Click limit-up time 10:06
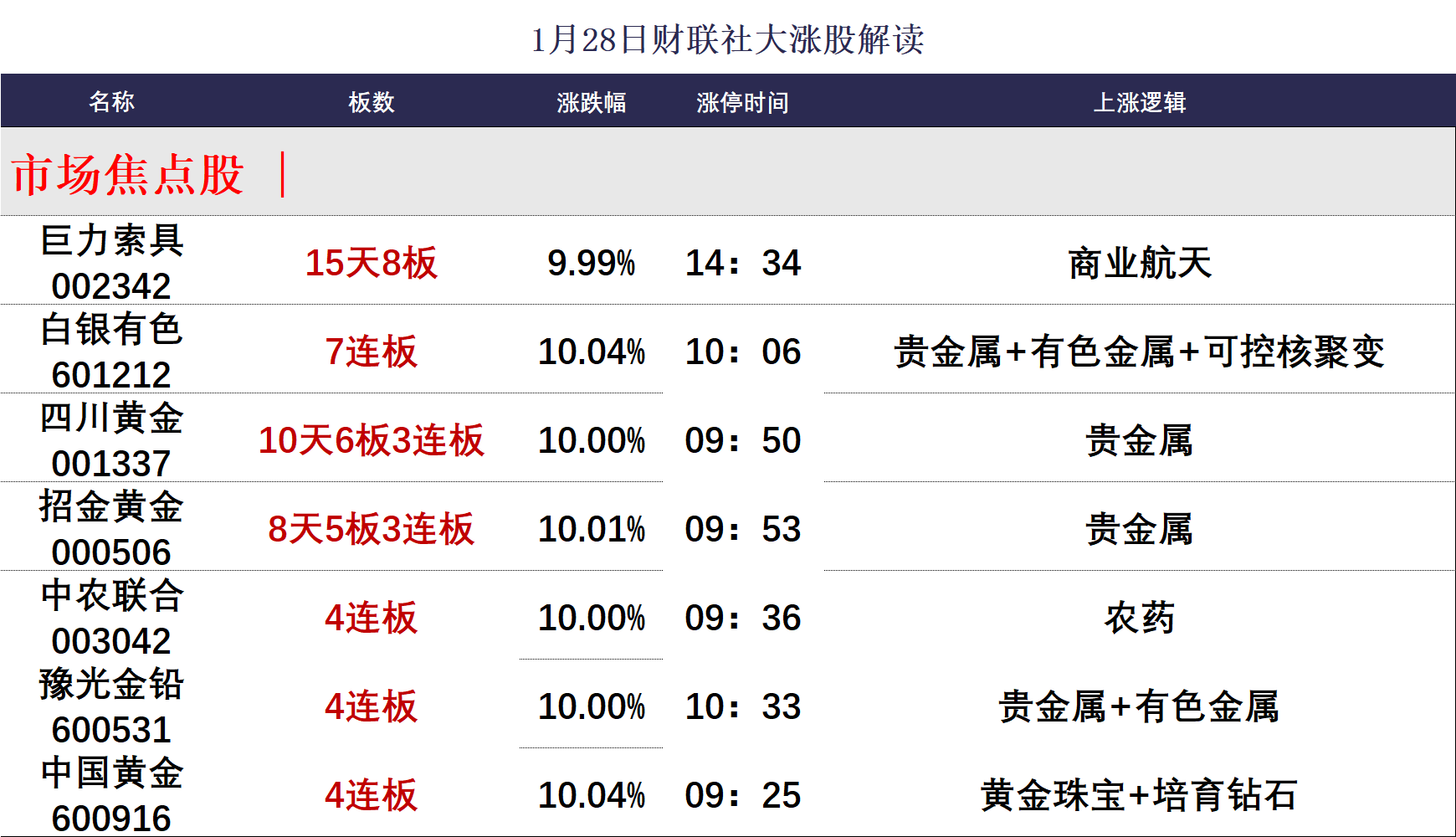 pyautogui.click(x=742, y=352)
